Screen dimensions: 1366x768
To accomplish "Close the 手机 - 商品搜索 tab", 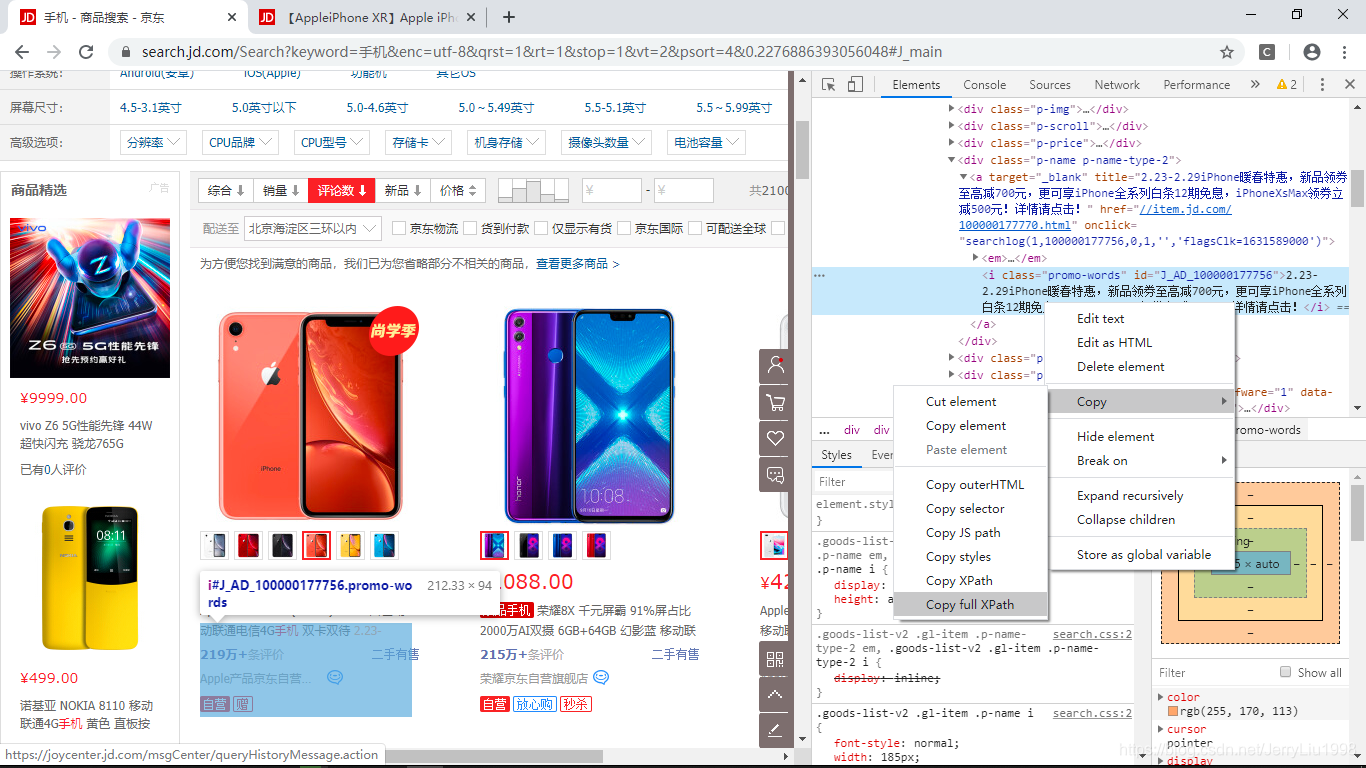I will pos(231,17).
